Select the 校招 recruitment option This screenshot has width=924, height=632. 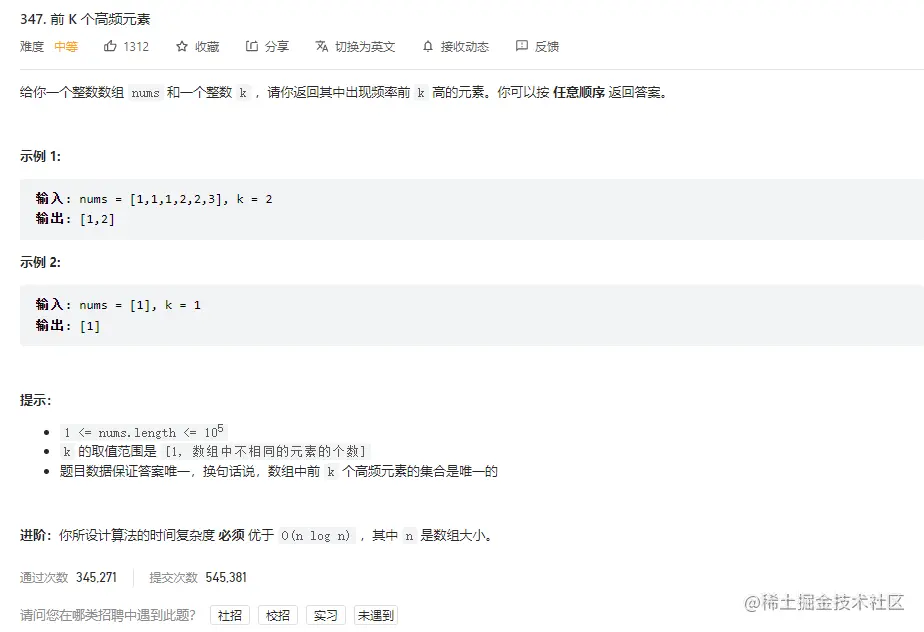click(278, 615)
